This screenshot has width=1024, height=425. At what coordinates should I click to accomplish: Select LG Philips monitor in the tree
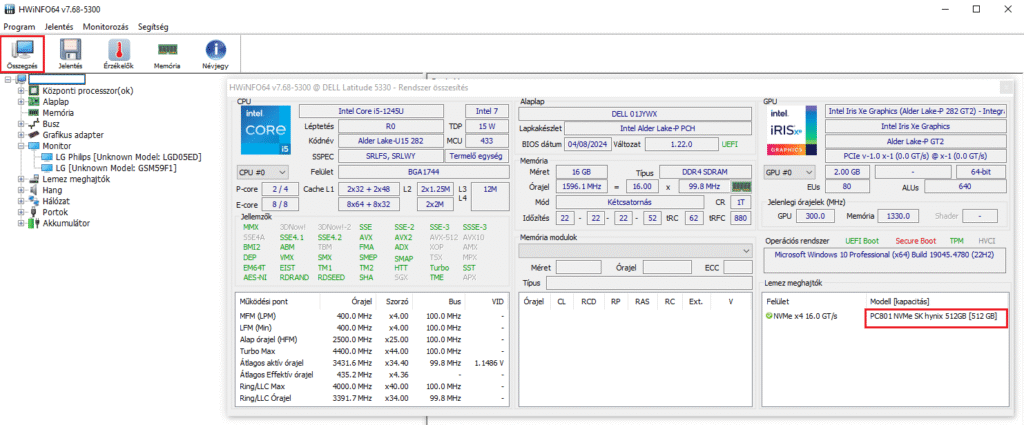coord(127,157)
